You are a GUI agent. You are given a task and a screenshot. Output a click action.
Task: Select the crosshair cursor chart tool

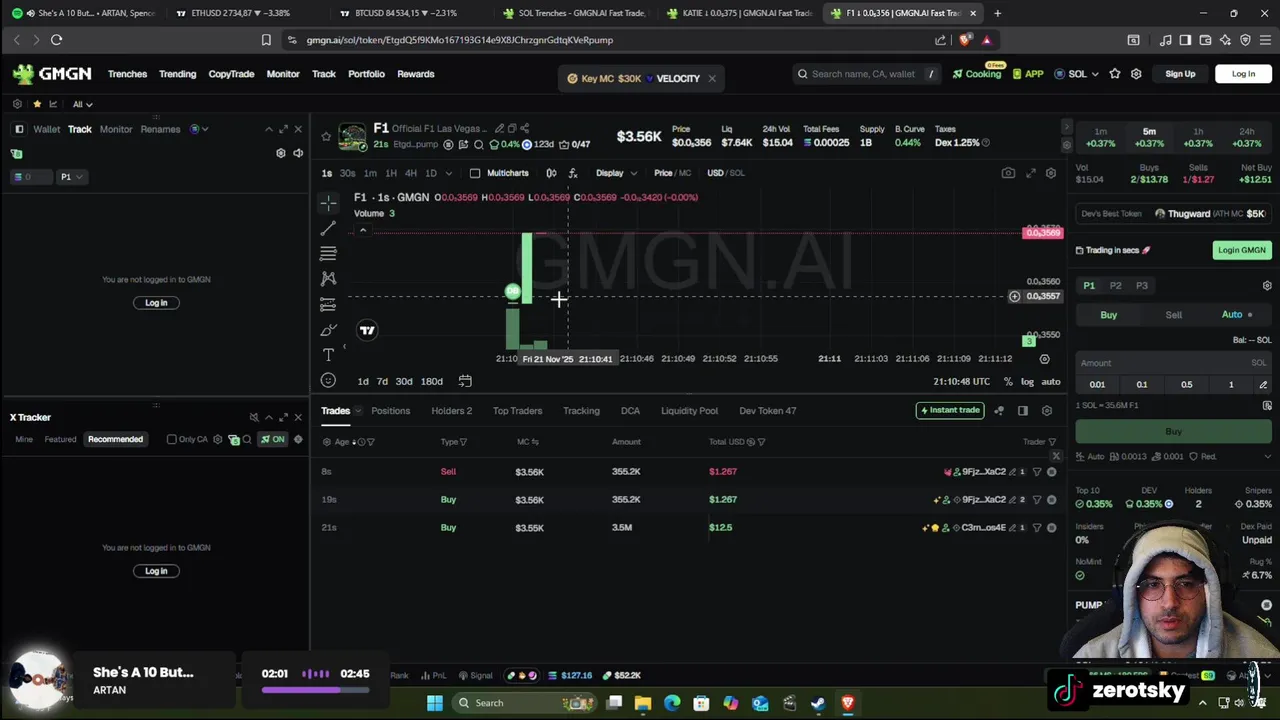point(328,203)
